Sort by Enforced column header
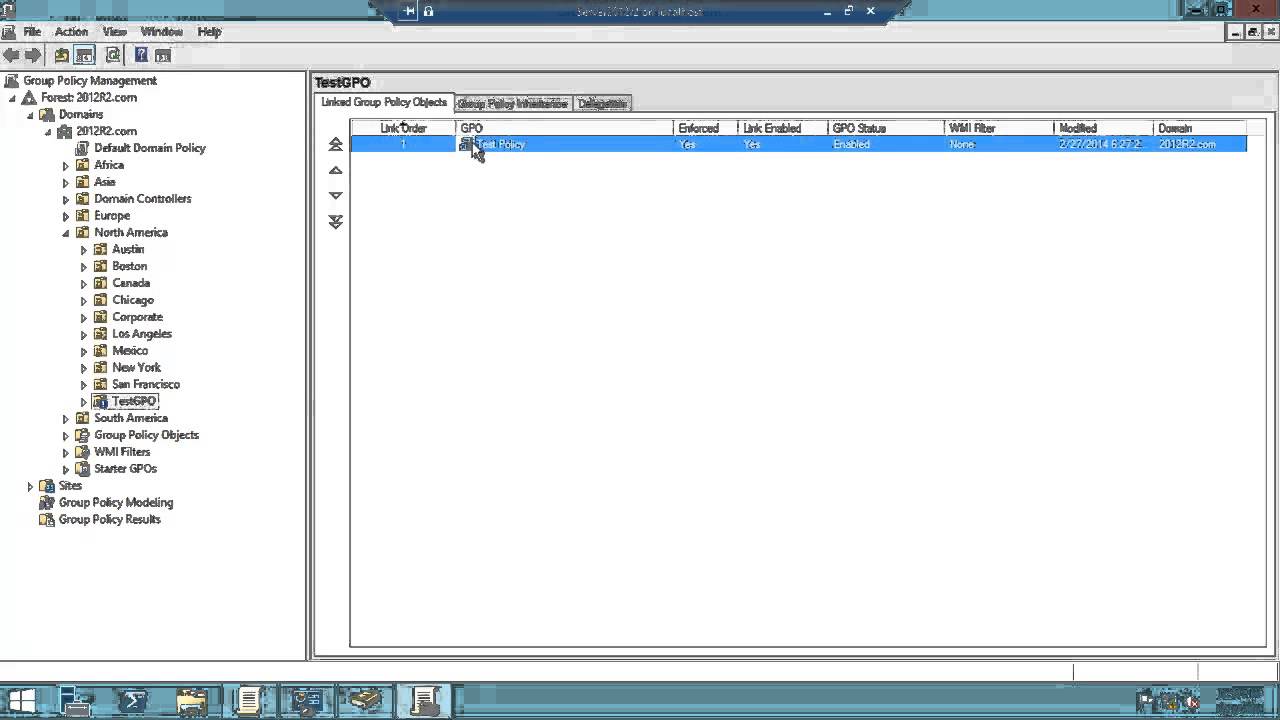 [x=706, y=129]
